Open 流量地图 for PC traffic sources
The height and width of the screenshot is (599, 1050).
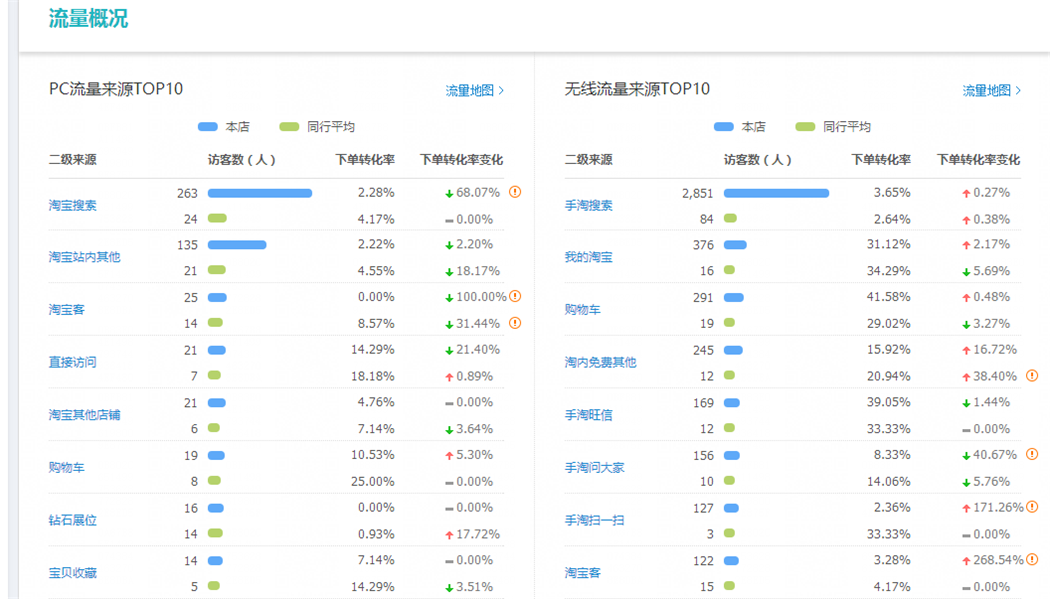click(x=474, y=91)
